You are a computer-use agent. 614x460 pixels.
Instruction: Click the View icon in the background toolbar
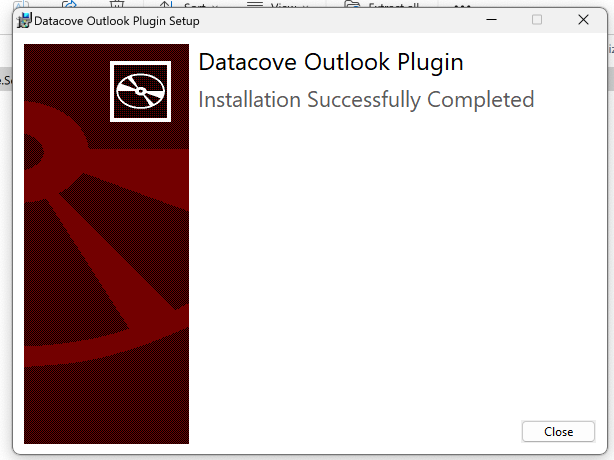(x=255, y=4)
